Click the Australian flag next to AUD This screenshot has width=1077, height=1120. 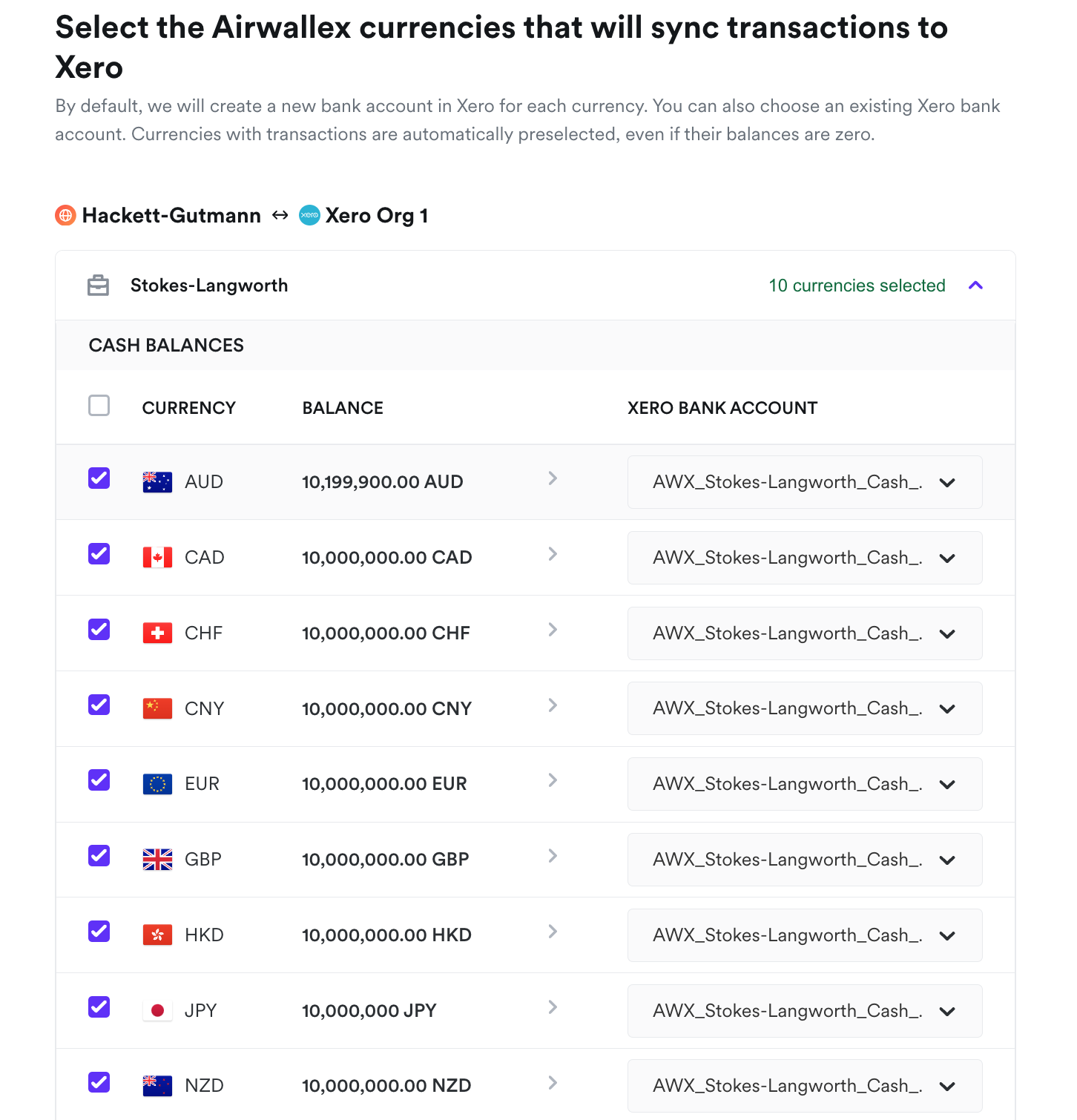157,482
